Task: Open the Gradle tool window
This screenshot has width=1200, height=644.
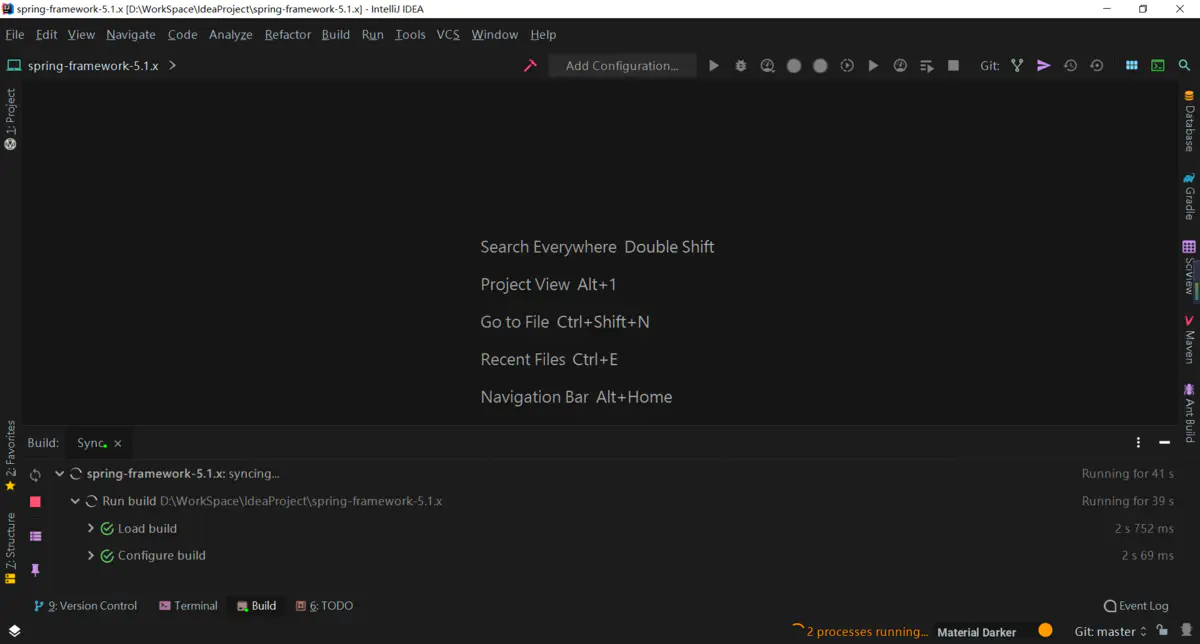Action: 1189,195
